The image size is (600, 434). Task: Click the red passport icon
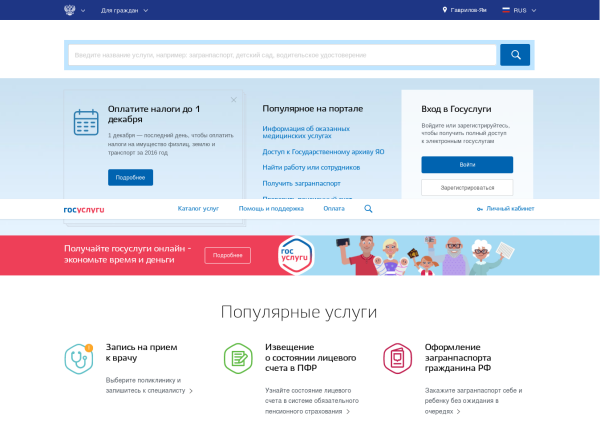pyautogui.click(x=398, y=359)
